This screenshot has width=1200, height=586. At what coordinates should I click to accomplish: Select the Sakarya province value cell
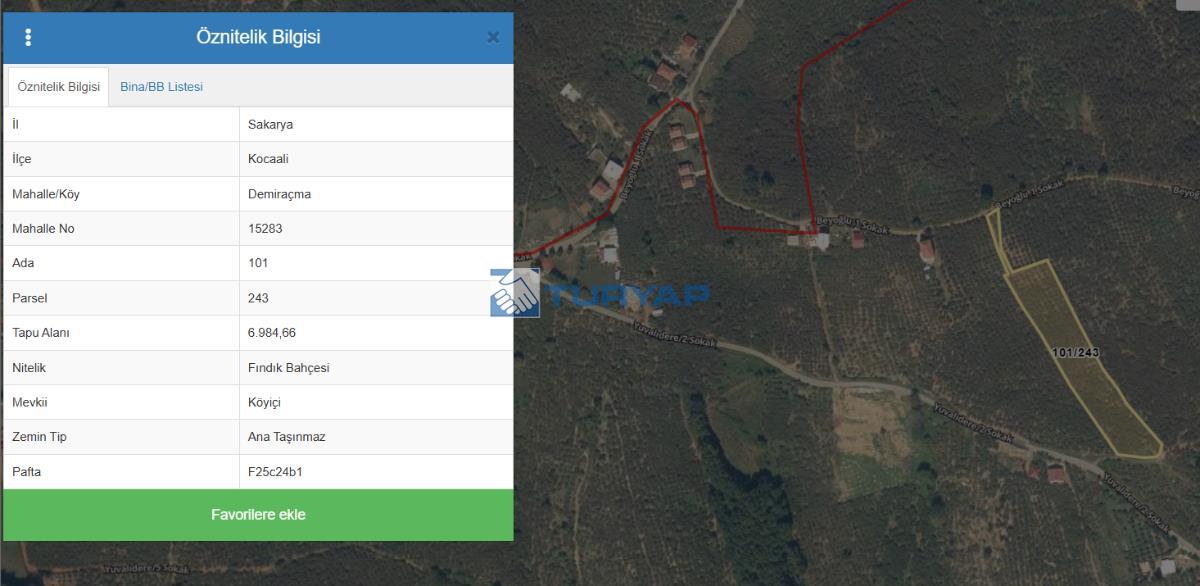[x=377, y=124]
